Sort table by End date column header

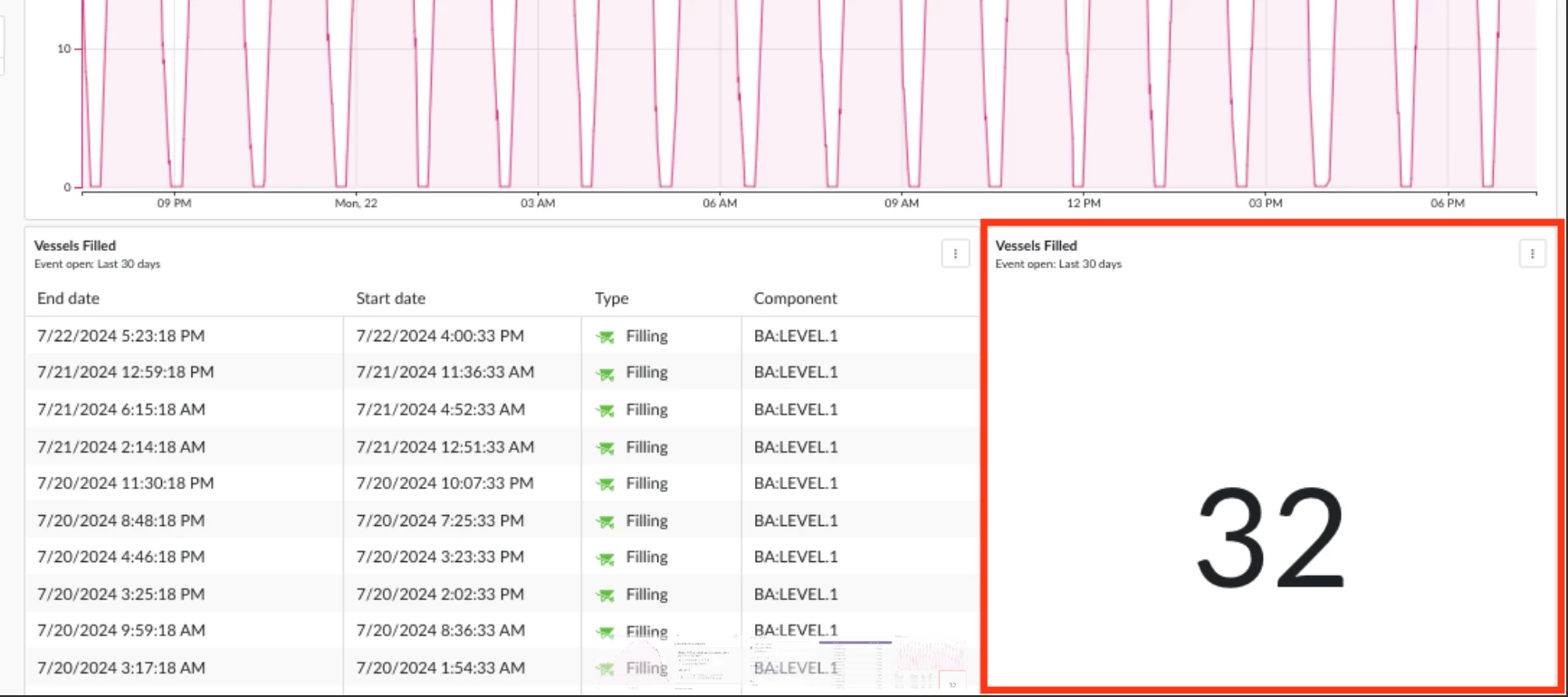pos(68,299)
